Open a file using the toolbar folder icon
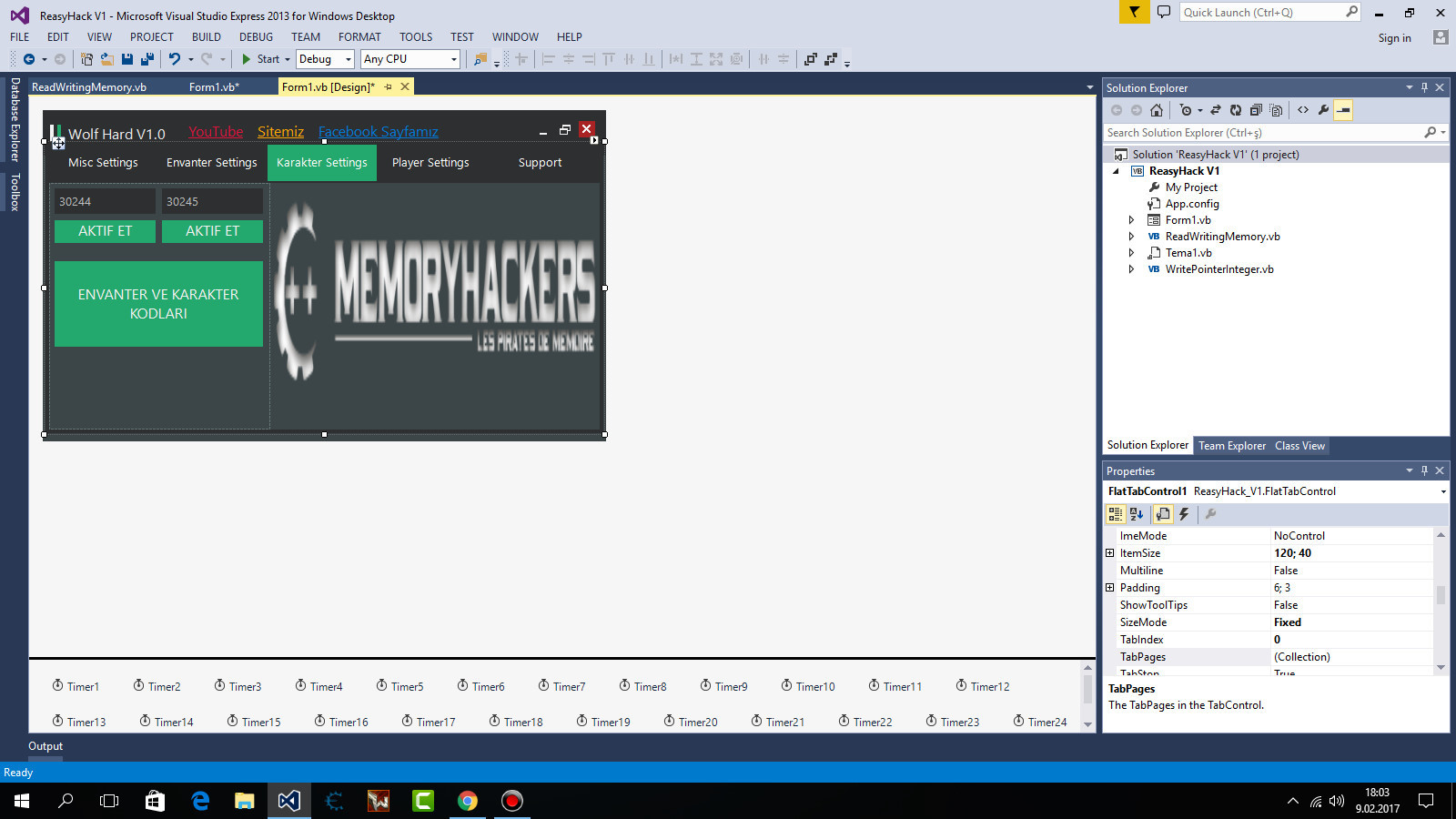The width and height of the screenshot is (1456, 819). point(106,59)
